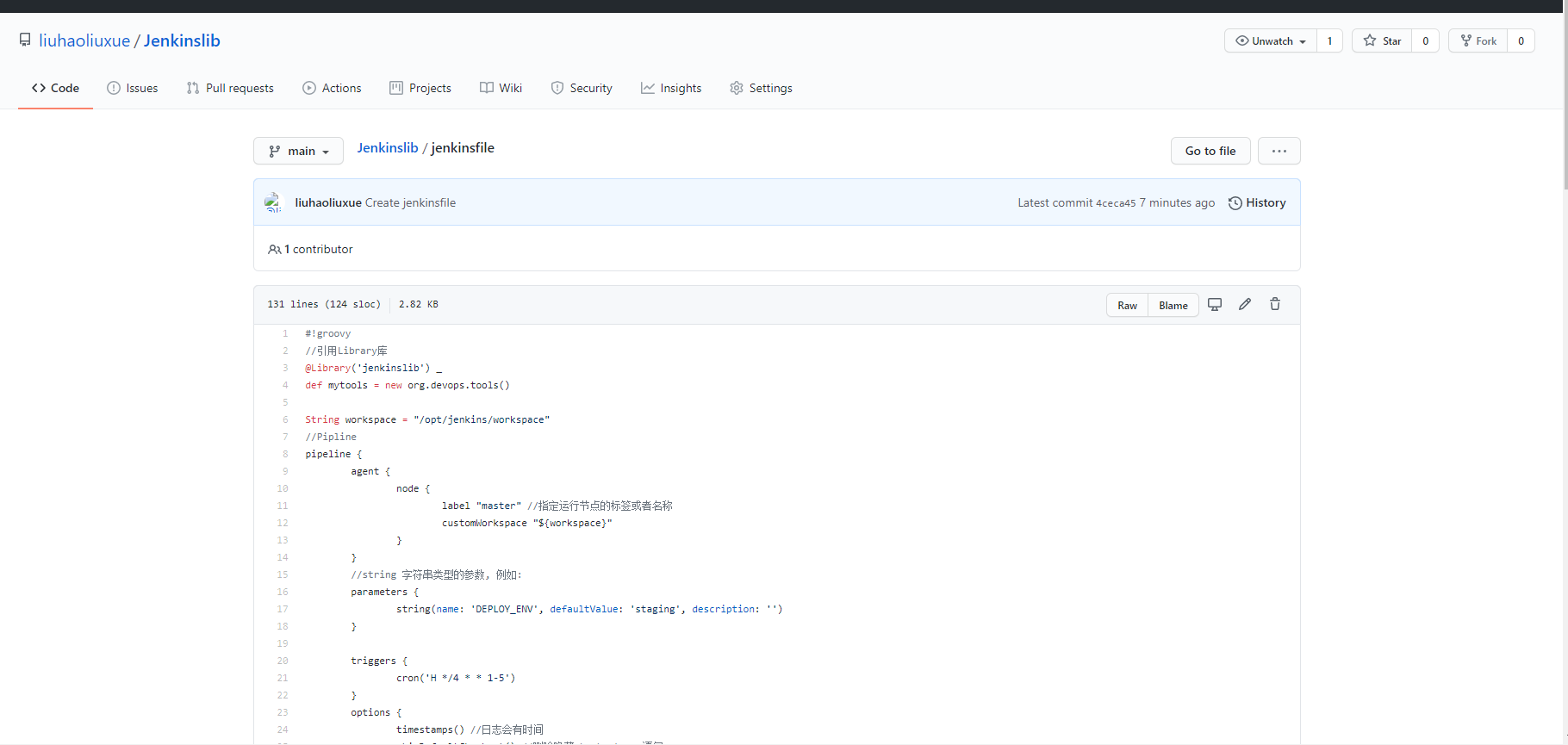Click the customWorkspace code line
Viewport: 1568px width, 745px height.
click(x=527, y=523)
